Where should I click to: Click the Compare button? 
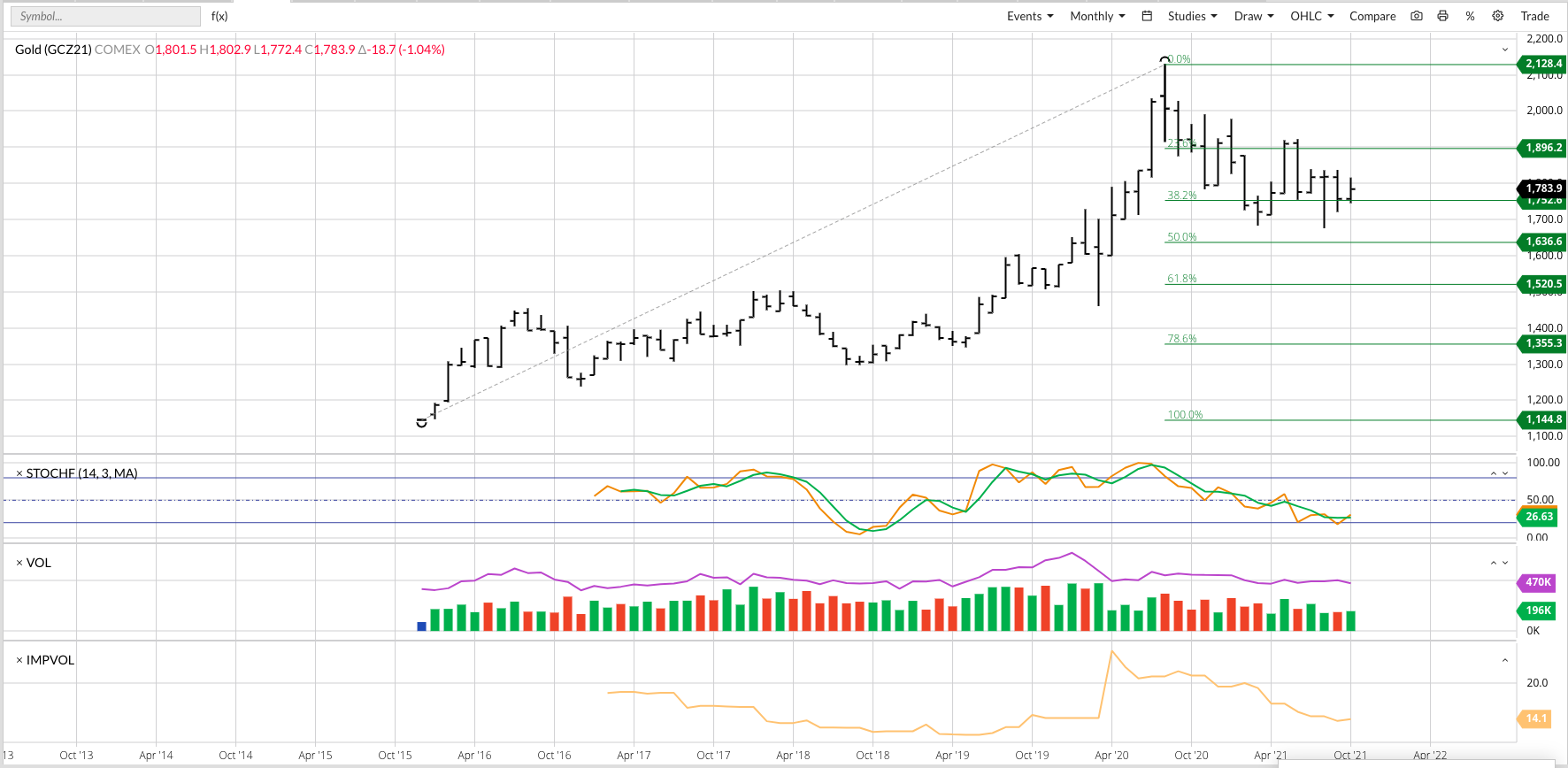[x=1372, y=16]
